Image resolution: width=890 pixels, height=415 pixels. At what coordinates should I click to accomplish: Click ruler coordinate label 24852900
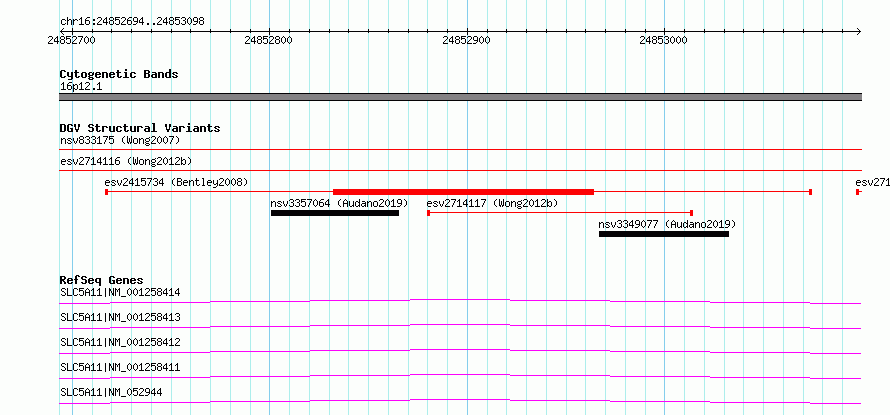coord(467,40)
